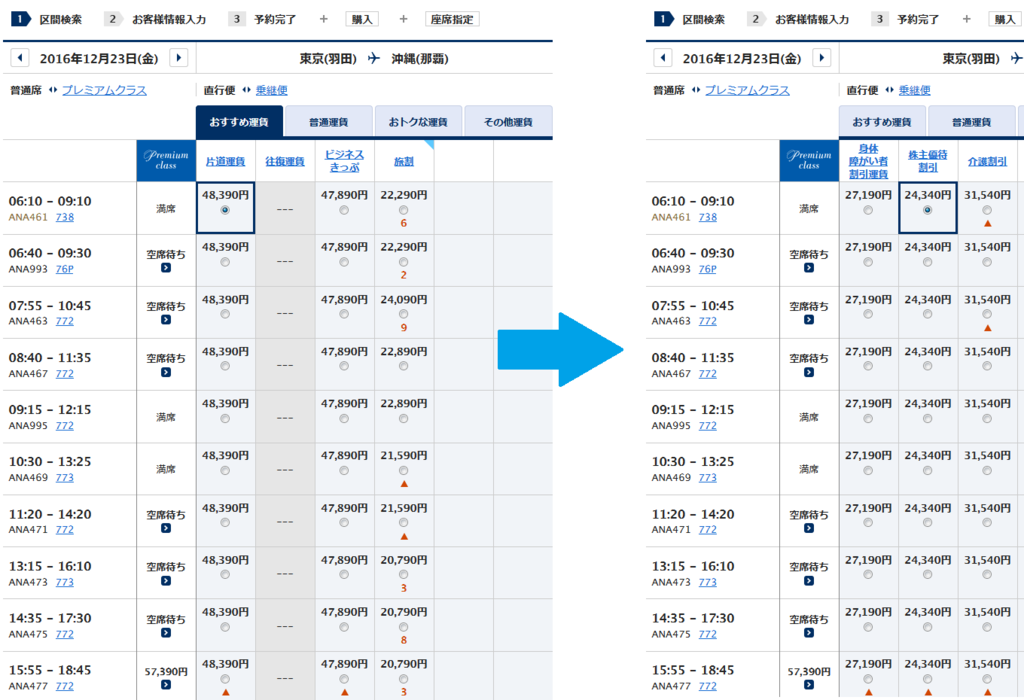
Task: Open aircraft 738 link for ANA461 left panel
Action: point(65,217)
